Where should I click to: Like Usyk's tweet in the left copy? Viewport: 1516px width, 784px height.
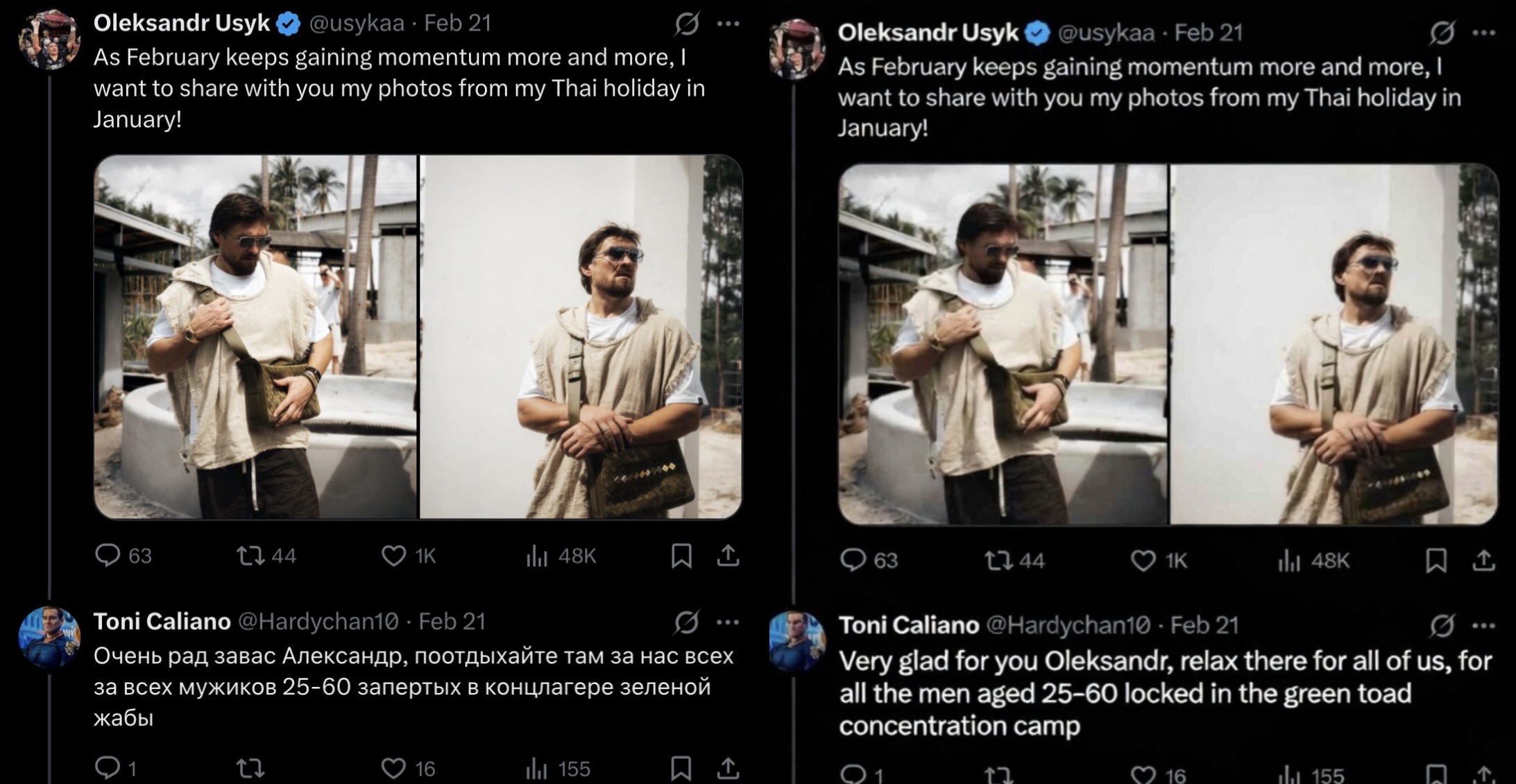tap(393, 556)
